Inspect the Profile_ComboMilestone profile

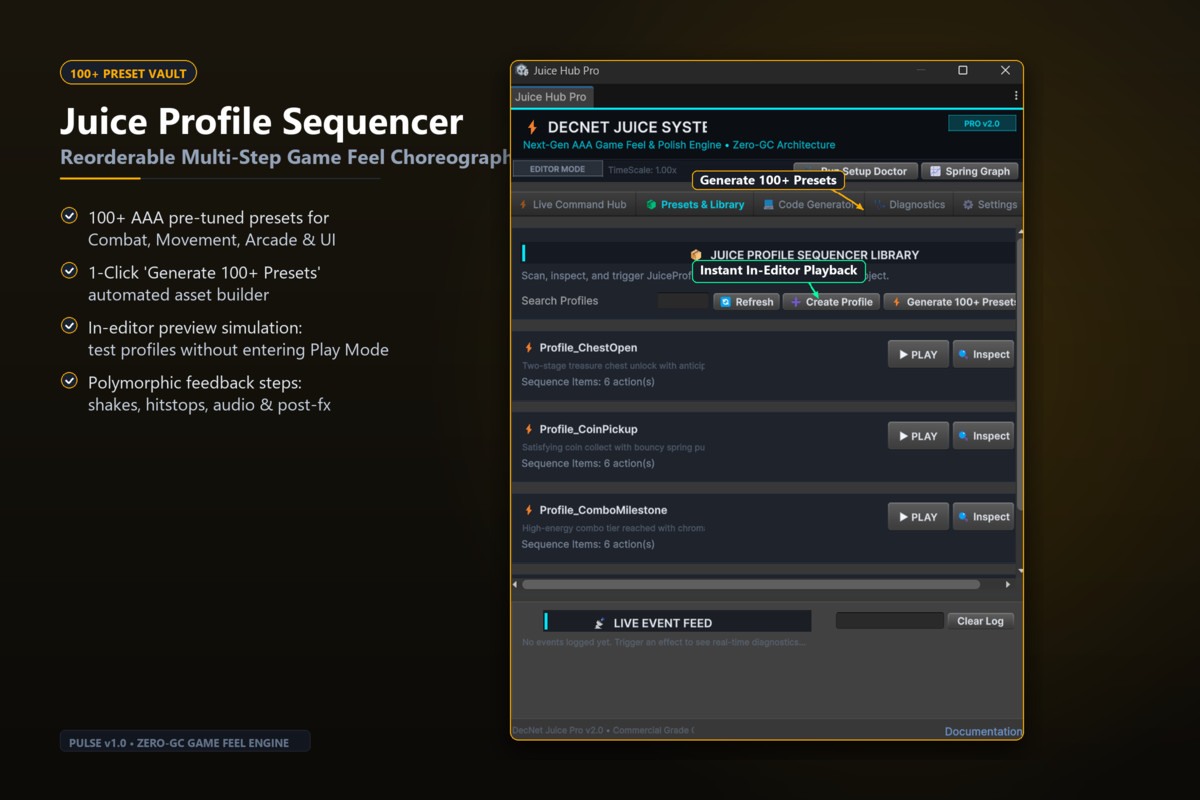[983, 517]
